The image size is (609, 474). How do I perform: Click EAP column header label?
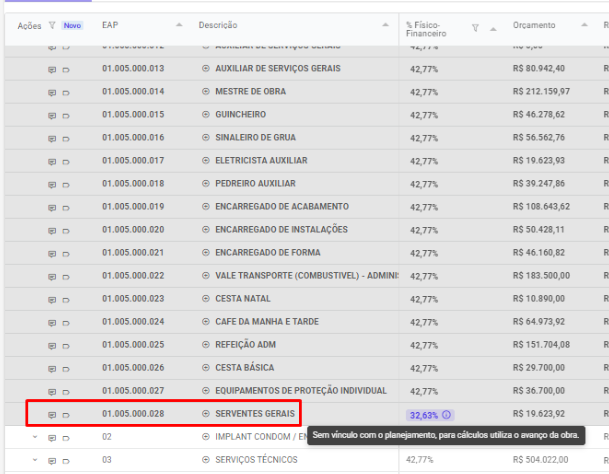tap(110, 25)
